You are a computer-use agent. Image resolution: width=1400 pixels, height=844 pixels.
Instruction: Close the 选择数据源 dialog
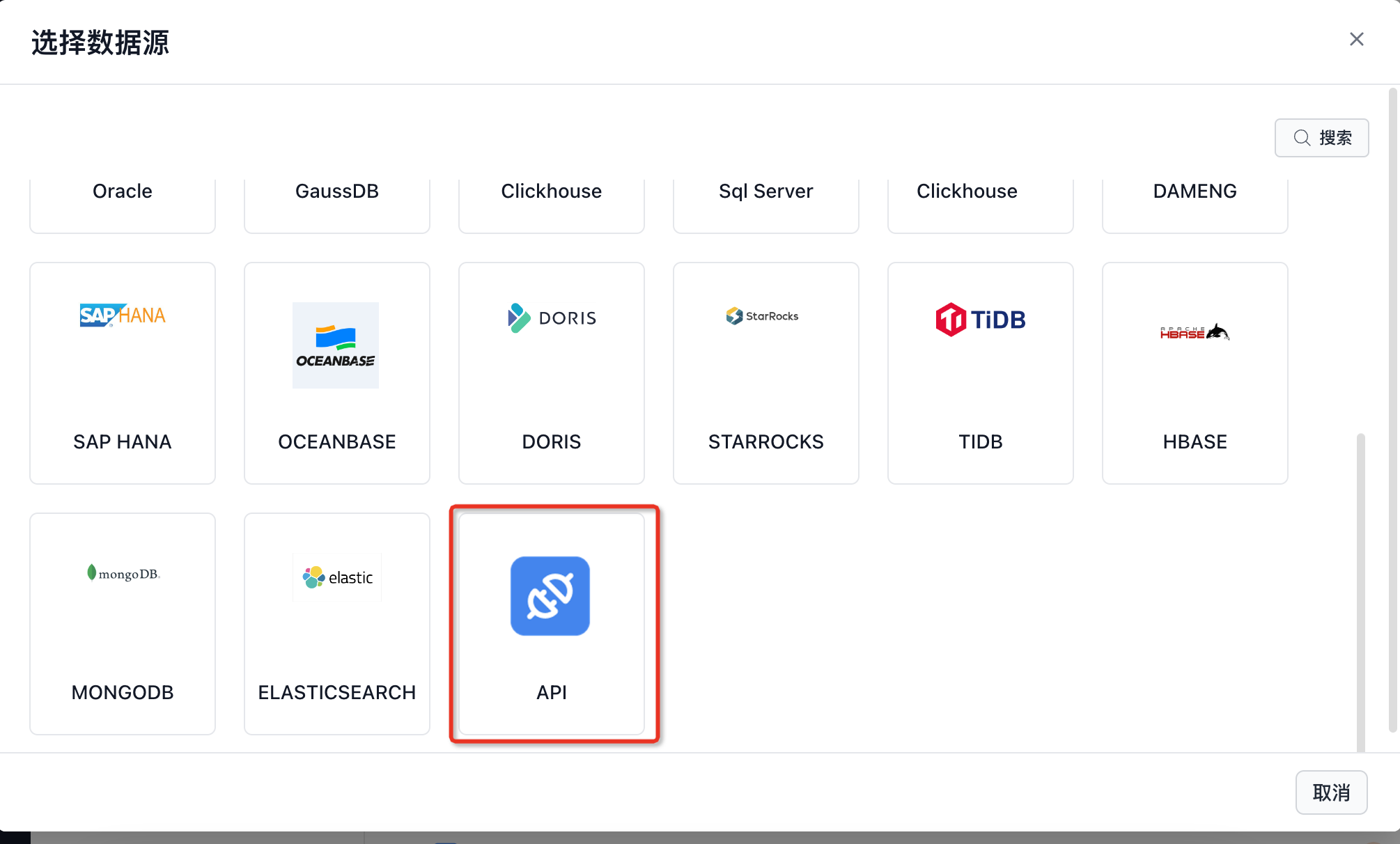click(x=1356, y=39)
